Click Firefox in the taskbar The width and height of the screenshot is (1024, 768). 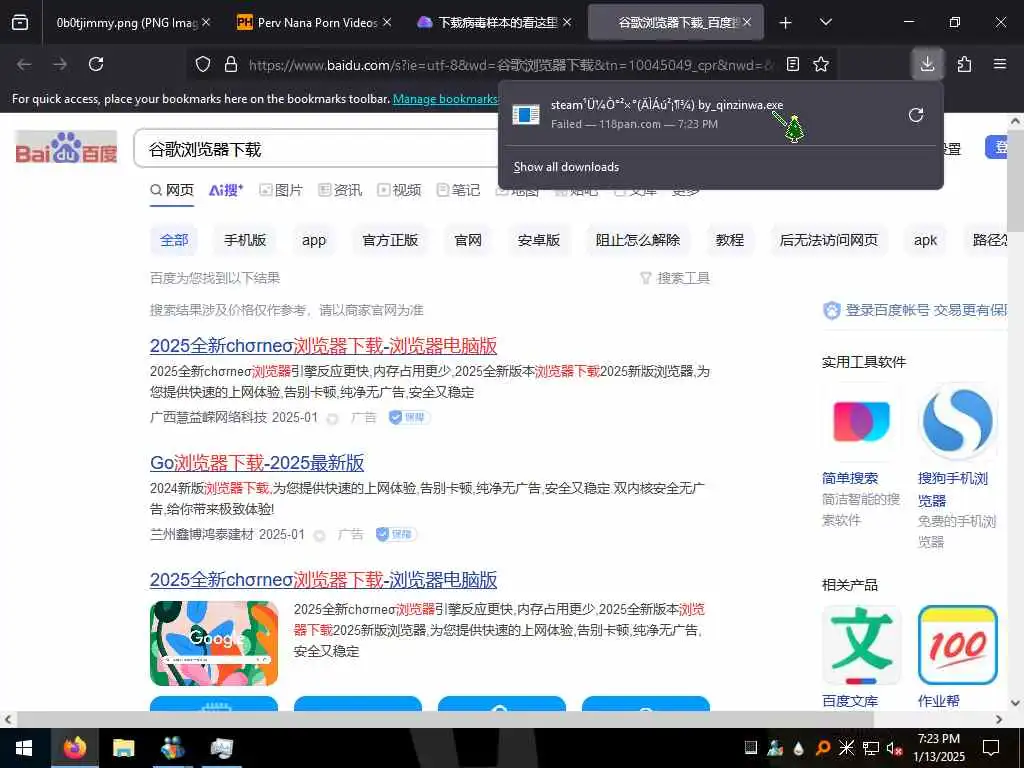(x=74, y=748)
